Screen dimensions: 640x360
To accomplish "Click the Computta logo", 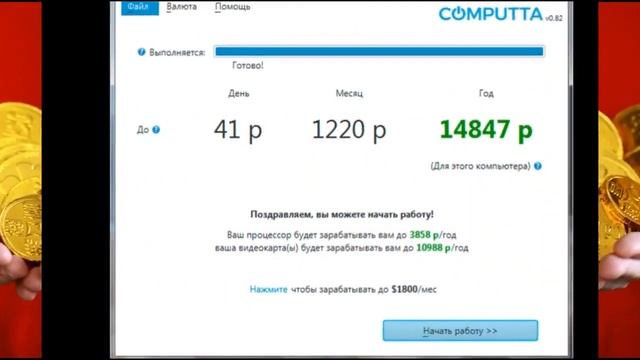I will [x=491, y=14].
